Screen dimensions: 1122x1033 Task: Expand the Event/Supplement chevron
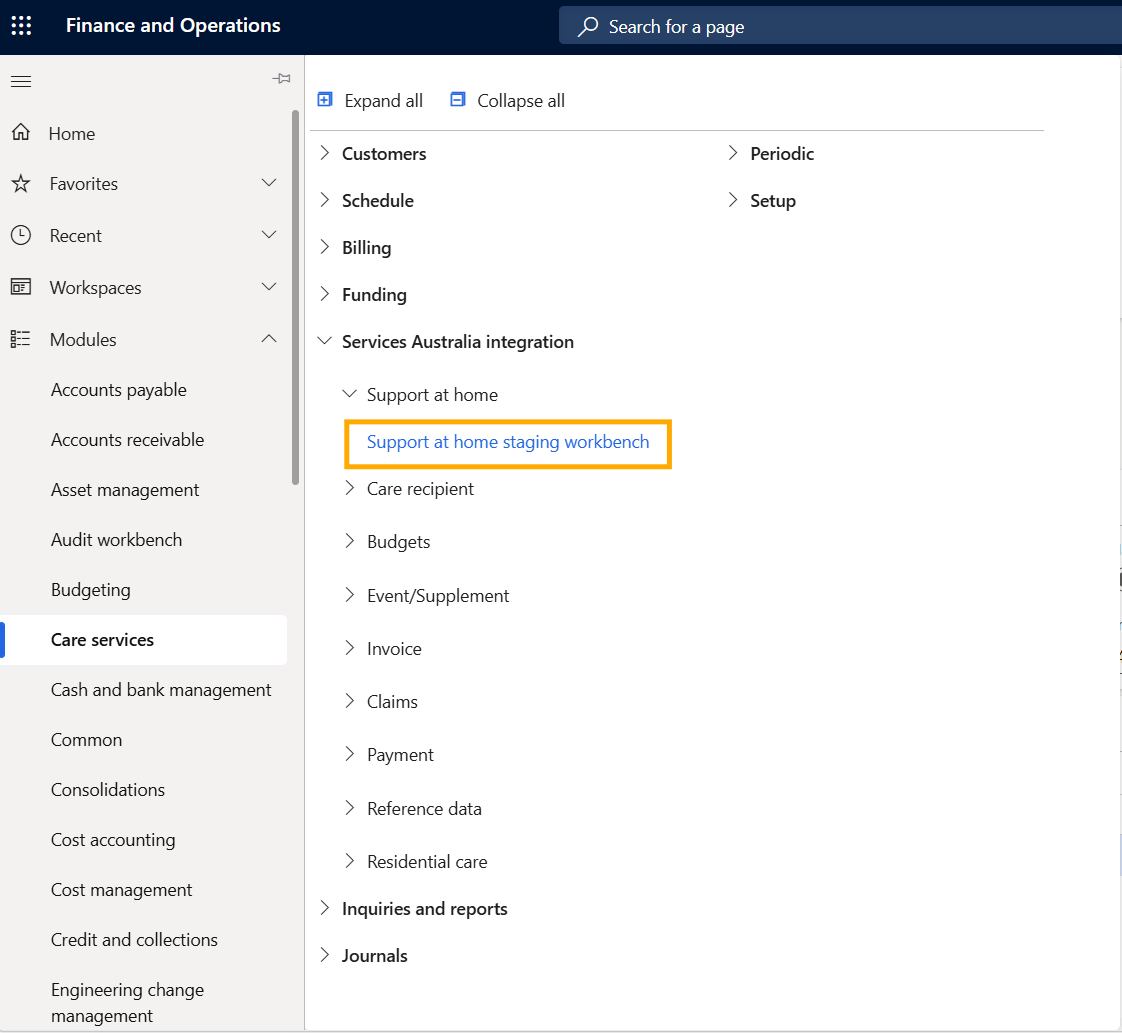pyautogui.click(x=350, y=594)
